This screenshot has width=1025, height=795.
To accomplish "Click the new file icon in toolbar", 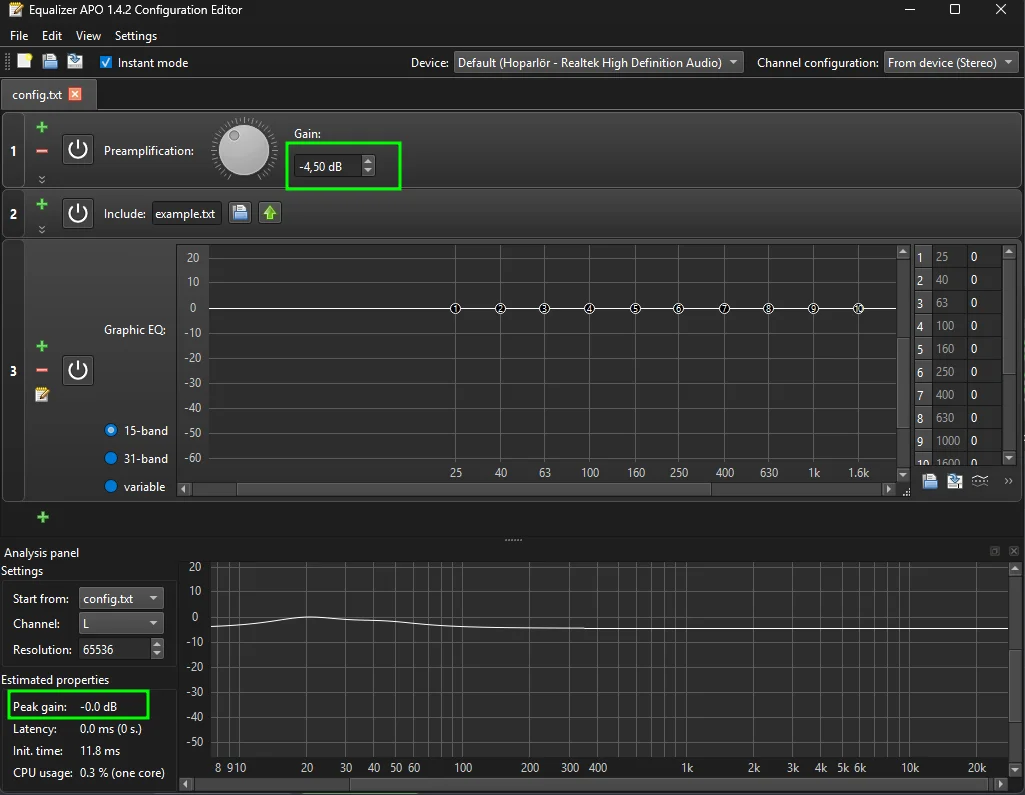I will pyautogui.click(x=24, y=61).
